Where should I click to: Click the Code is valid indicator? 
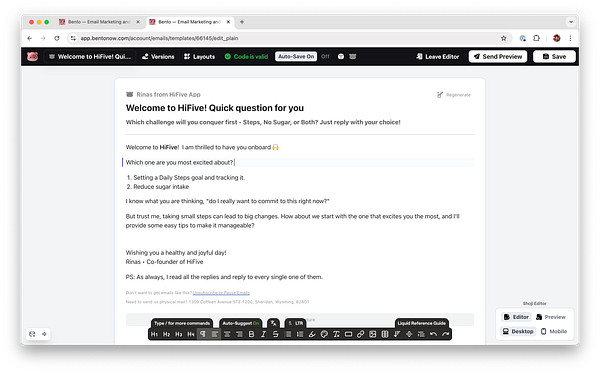coord(246,57)
